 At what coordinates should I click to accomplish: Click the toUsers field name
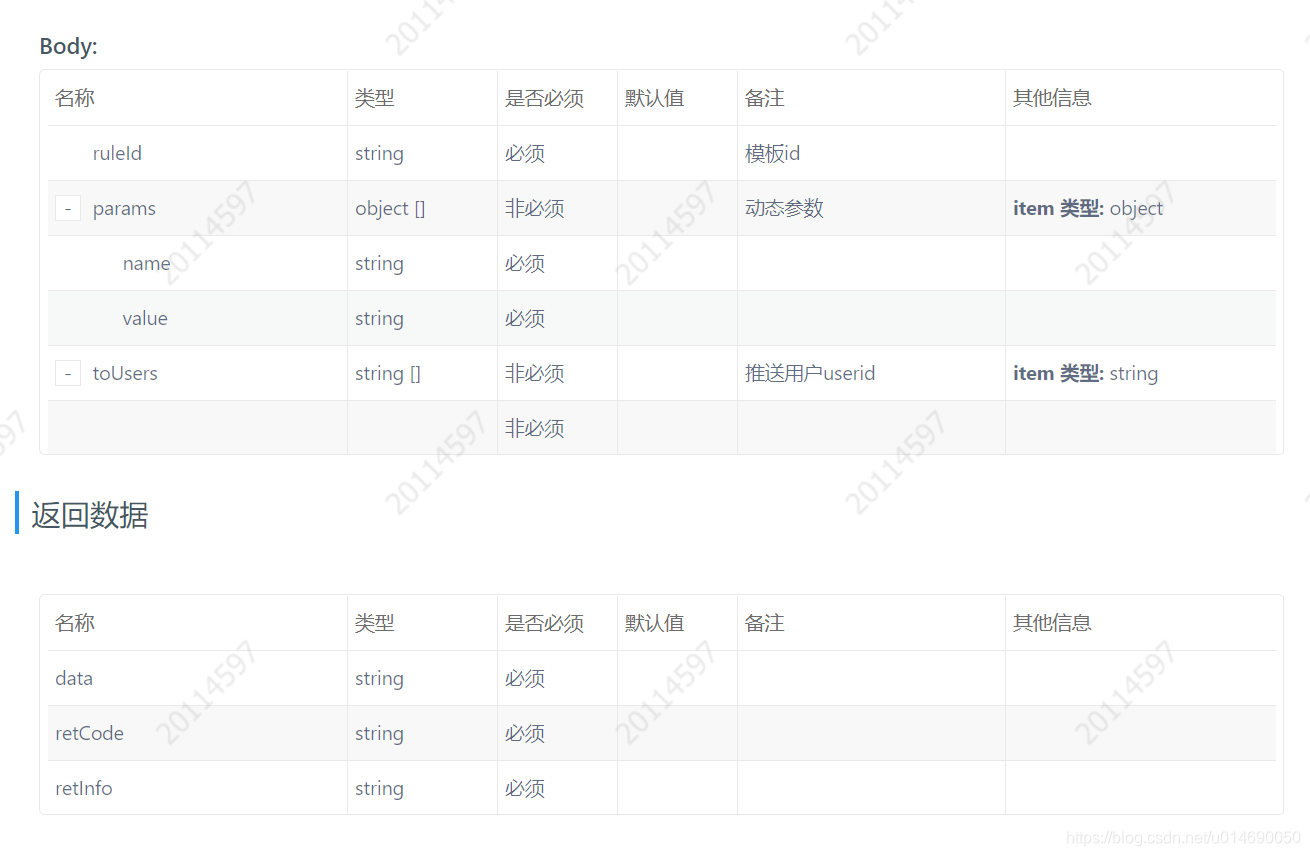pyautogui.click(x=125, y=373)
